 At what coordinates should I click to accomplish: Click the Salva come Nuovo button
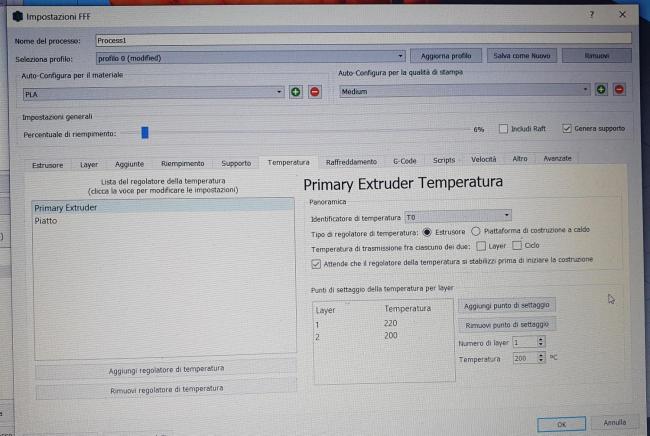521,55
